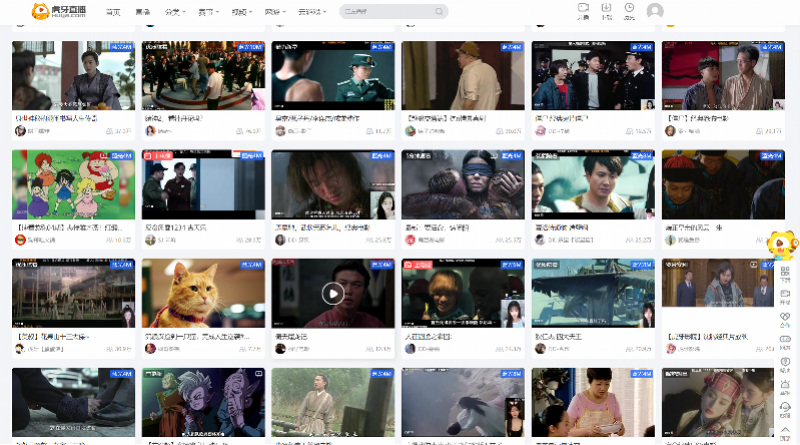Open the blindfolded woman movie thumbnail
The image size is (800, 445).
tap(463, 184)
